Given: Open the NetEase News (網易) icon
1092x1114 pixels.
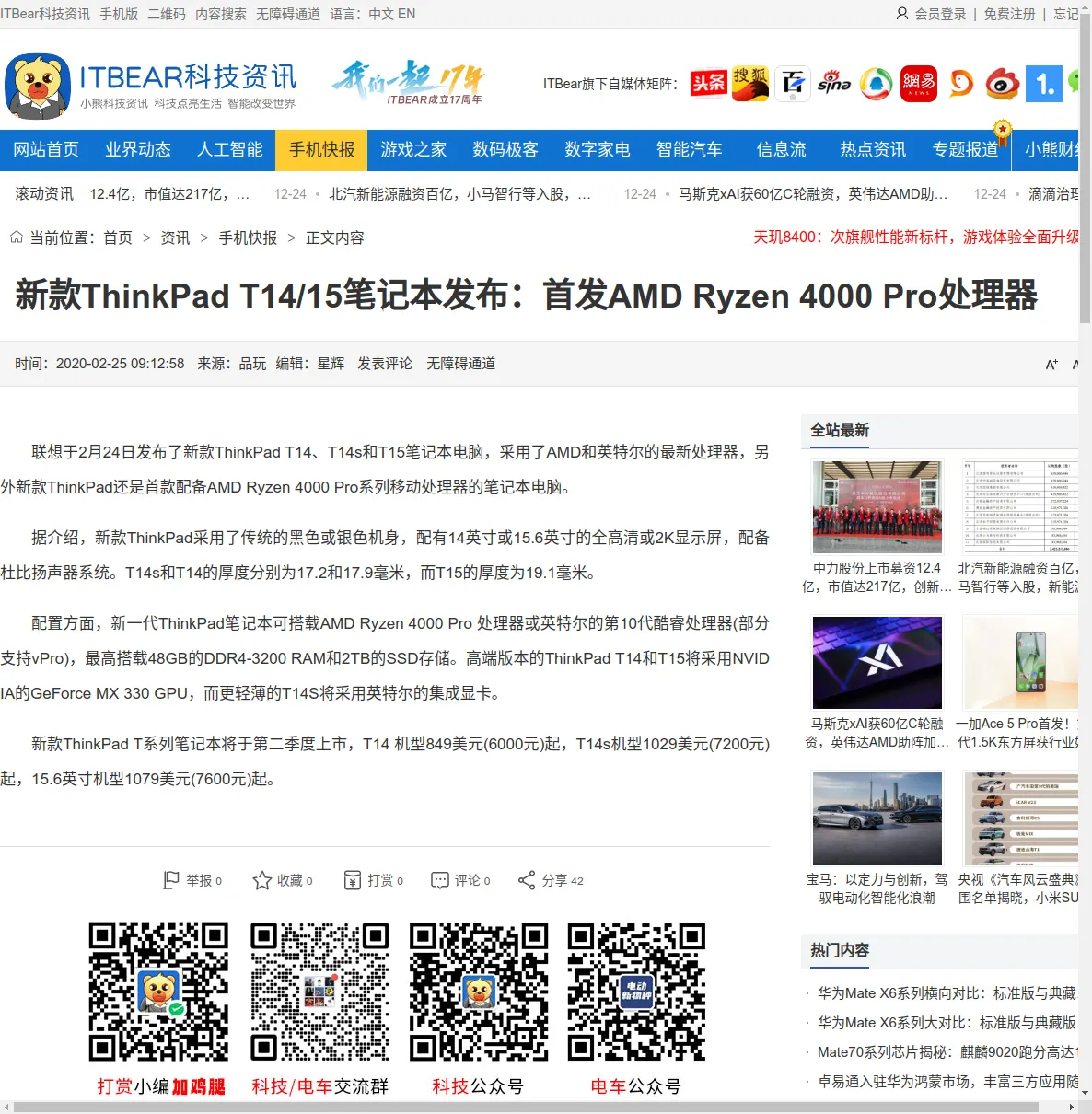Looking at the screenshot, I should [919, 84].
